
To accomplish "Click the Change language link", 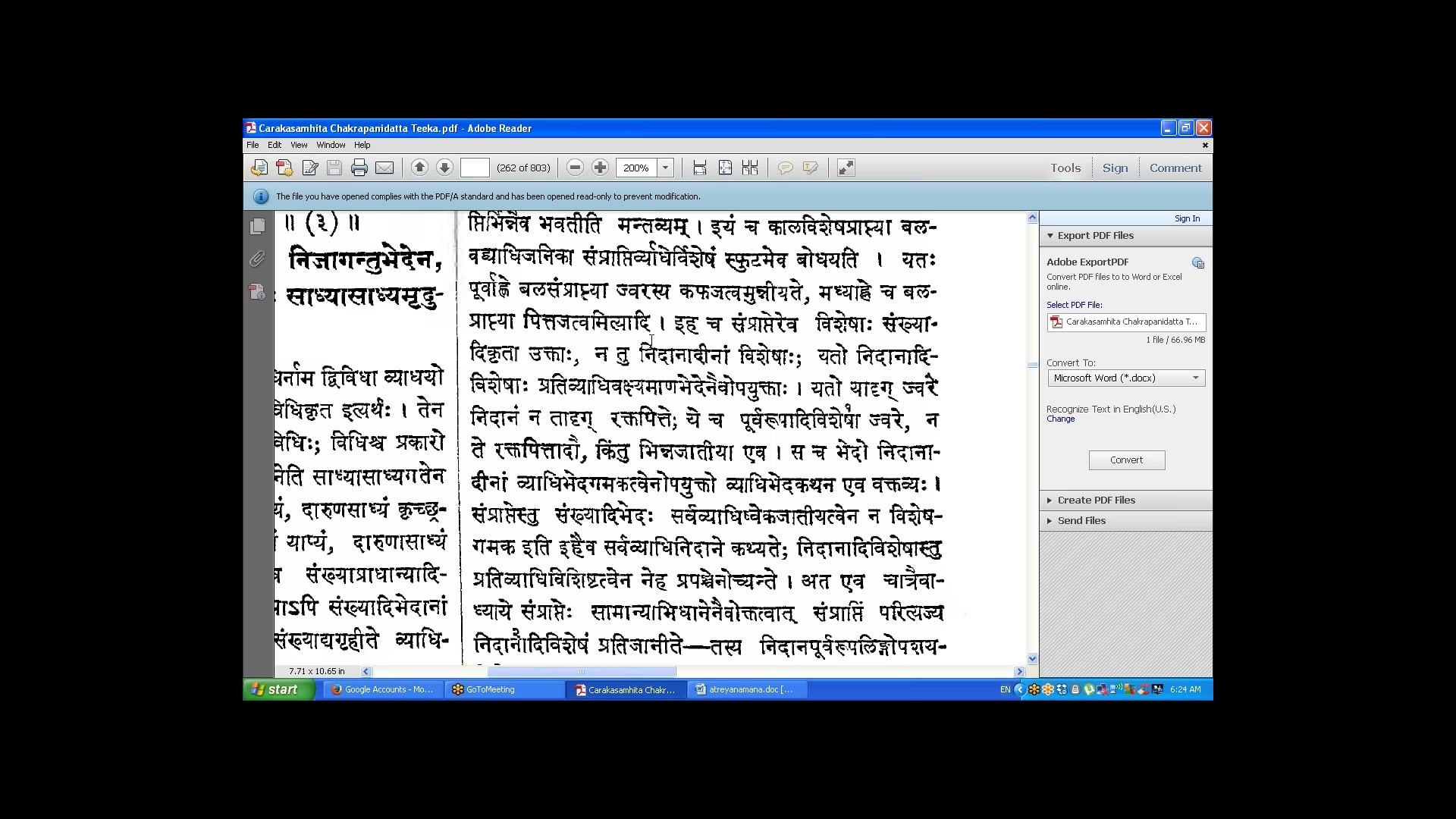I will [1060, 419].
